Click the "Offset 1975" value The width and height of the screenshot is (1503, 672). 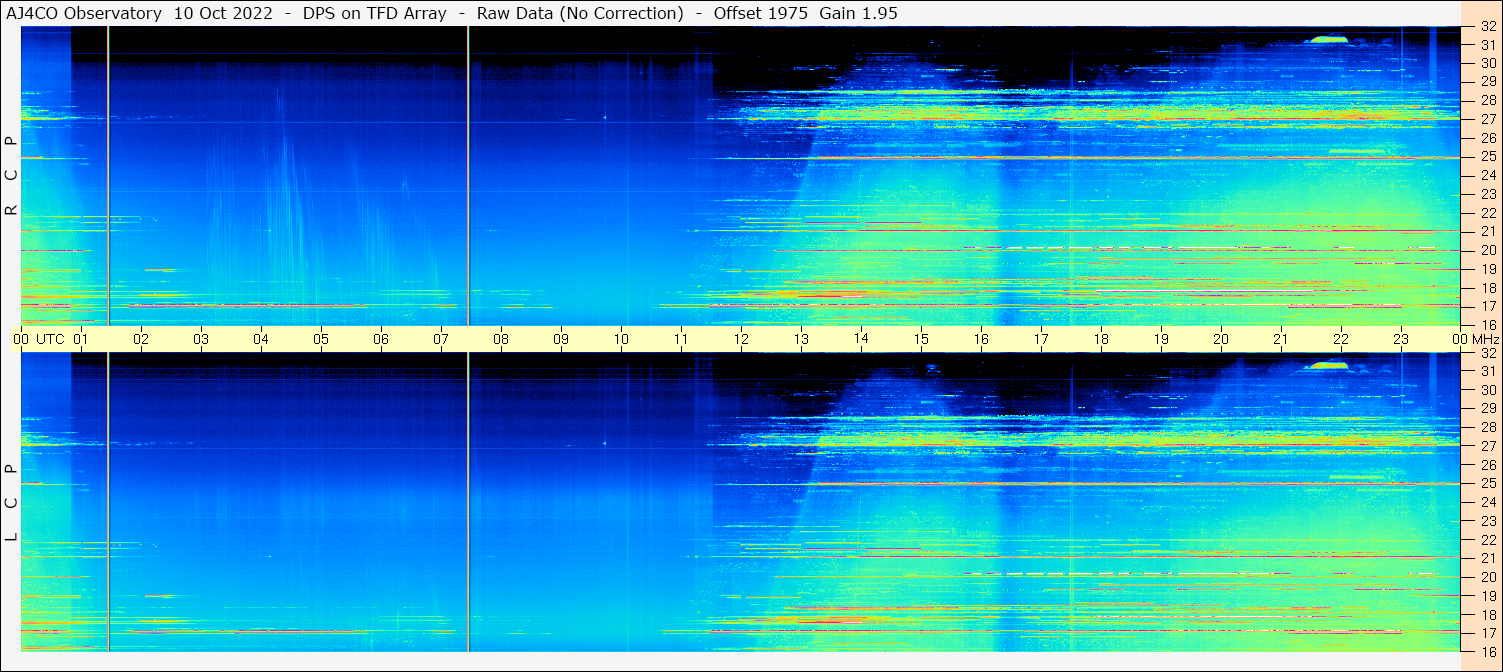pyautogui.click(x=760, y=13)
